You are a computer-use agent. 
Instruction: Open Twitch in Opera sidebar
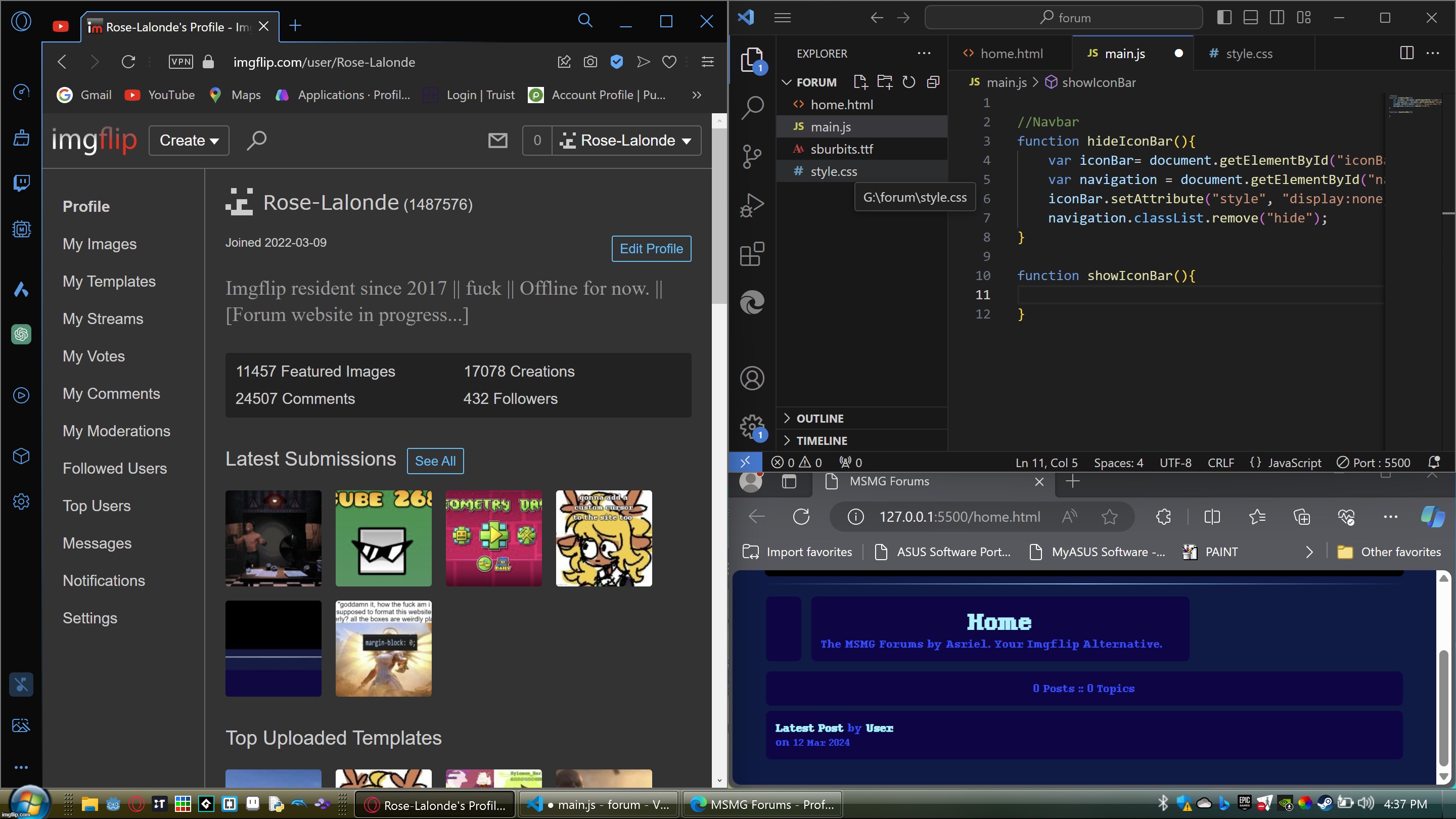pyautogui.click(x=21, y=183)
